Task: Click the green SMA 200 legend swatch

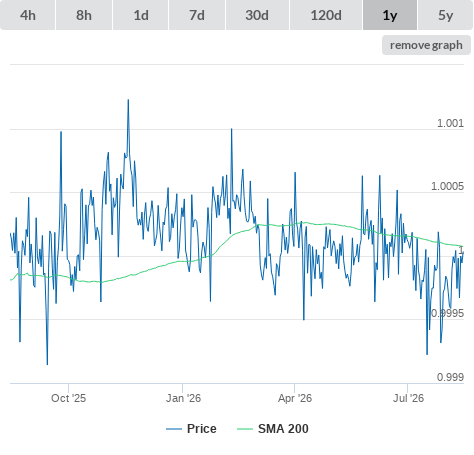Action: point(245,429)
